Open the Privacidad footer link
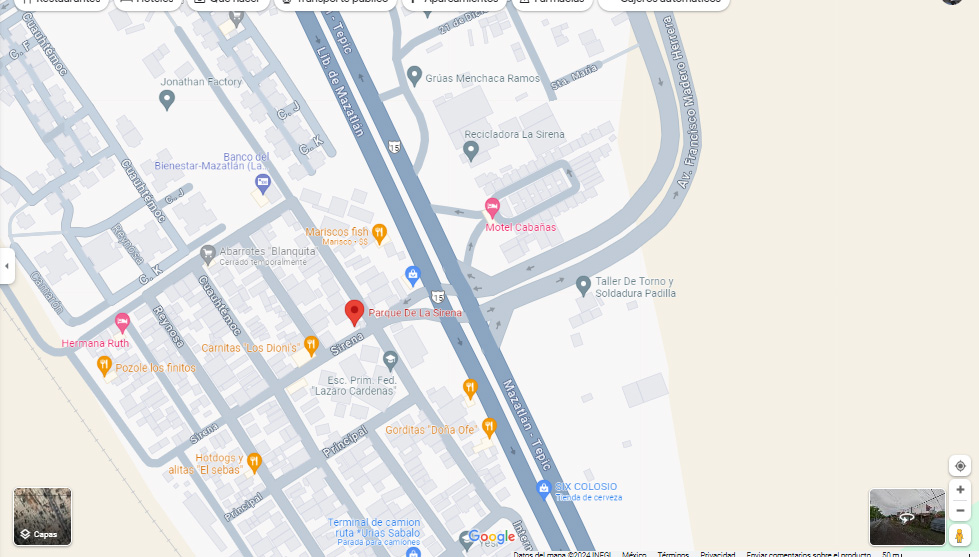This screenshot has width=979, height=557. (x=717, y=554)
